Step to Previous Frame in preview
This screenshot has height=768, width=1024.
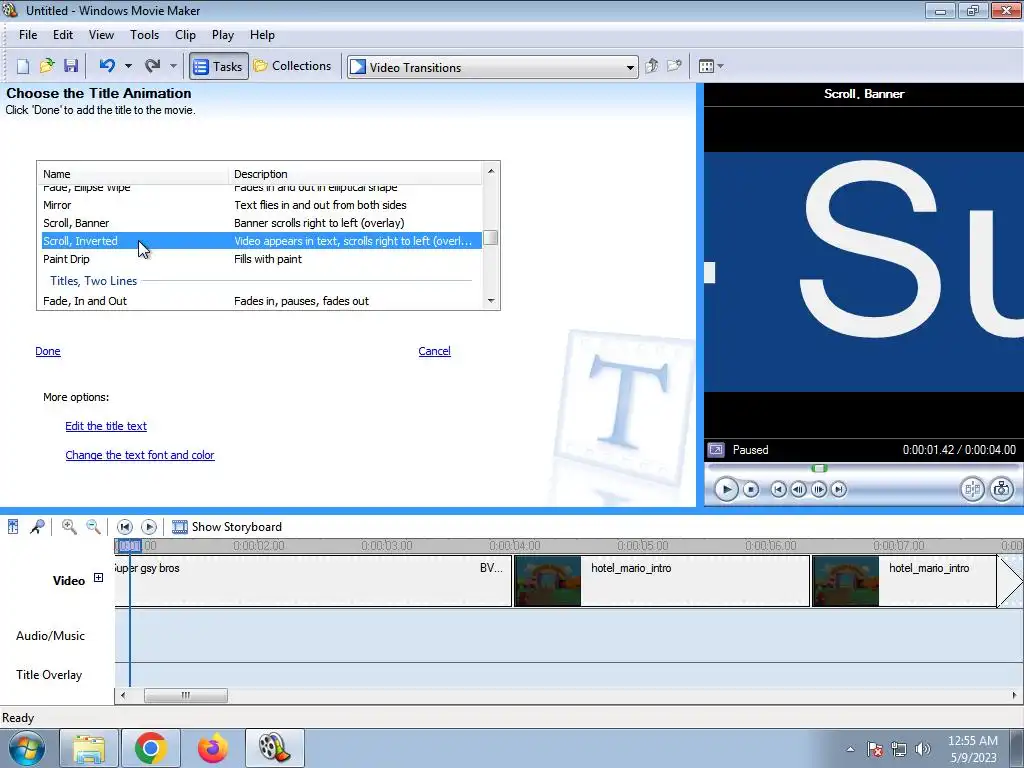[x=798, y=489]
